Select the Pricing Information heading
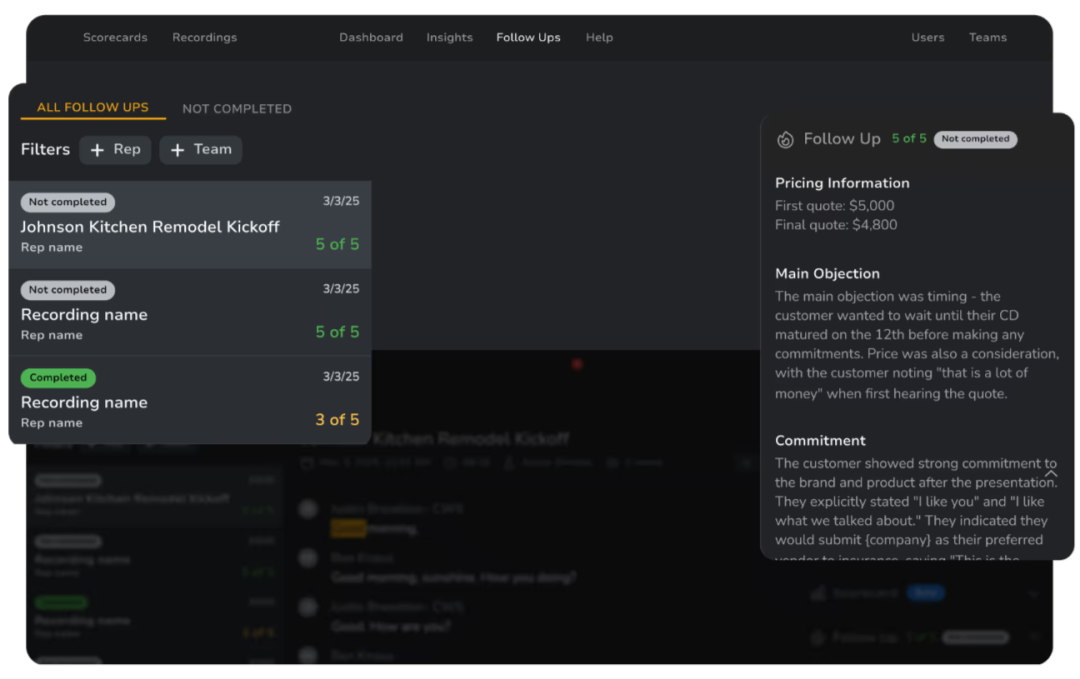 842,183
